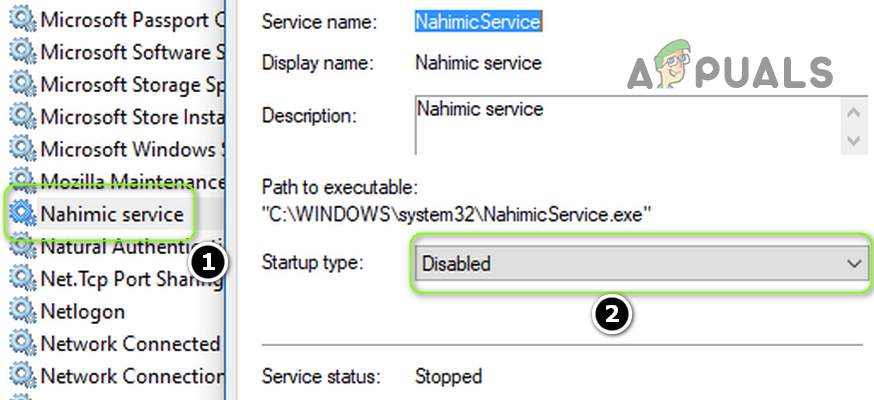This screenshot has width=874, height=400.
Task: Click gear icon beside Nahimic service
Action: [22, 214]
